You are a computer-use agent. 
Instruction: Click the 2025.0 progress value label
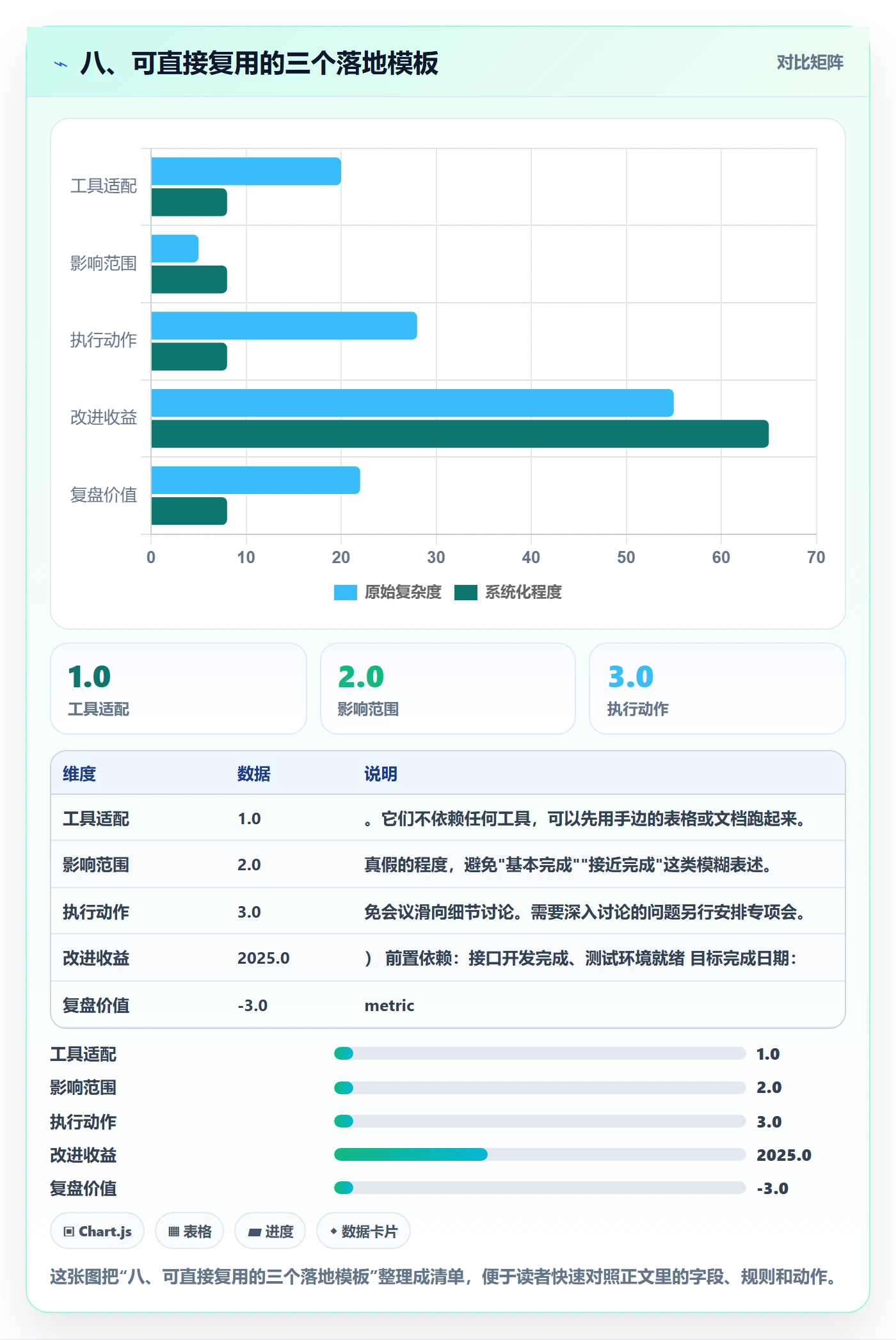click(784, 1155)
